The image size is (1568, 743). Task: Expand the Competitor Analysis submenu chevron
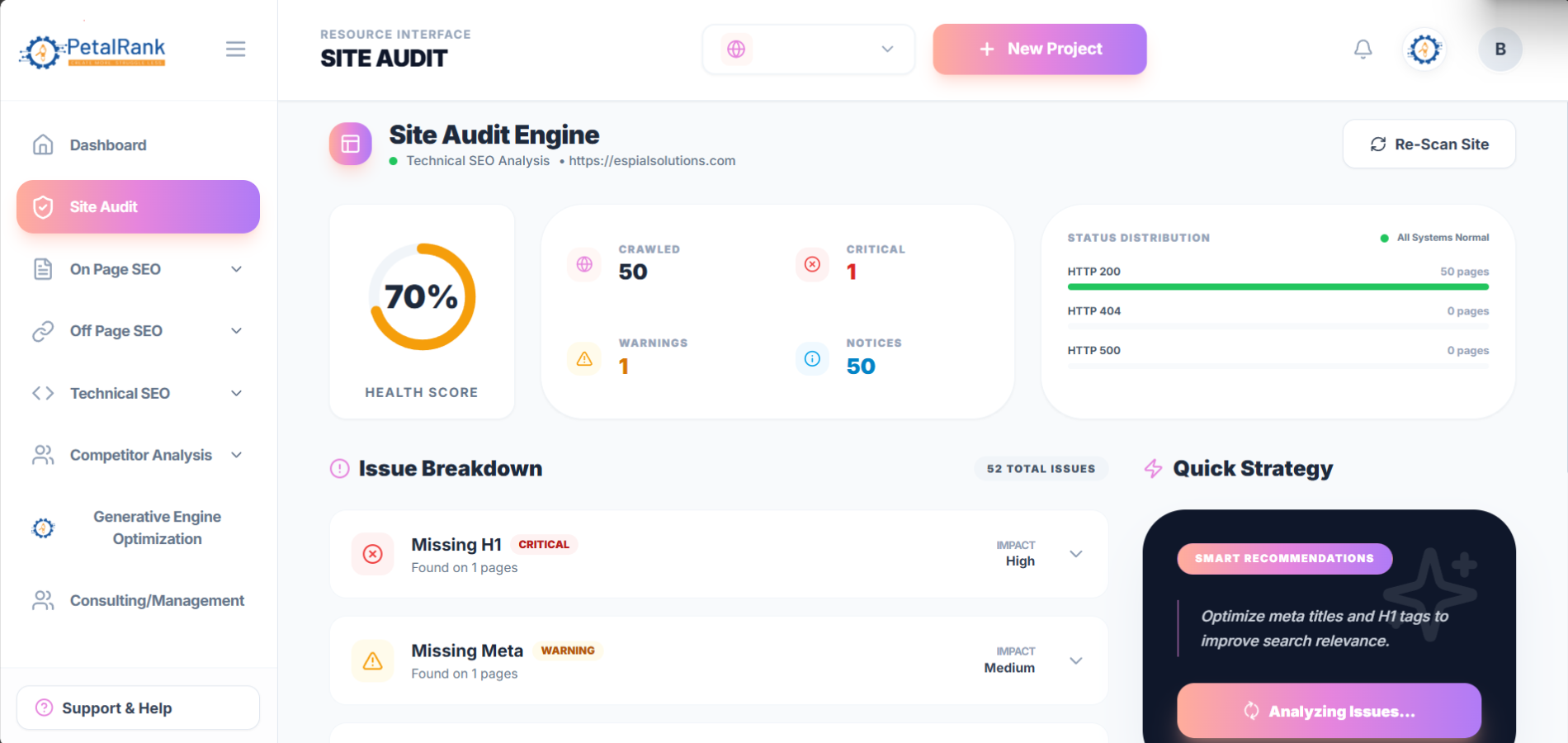237,455
